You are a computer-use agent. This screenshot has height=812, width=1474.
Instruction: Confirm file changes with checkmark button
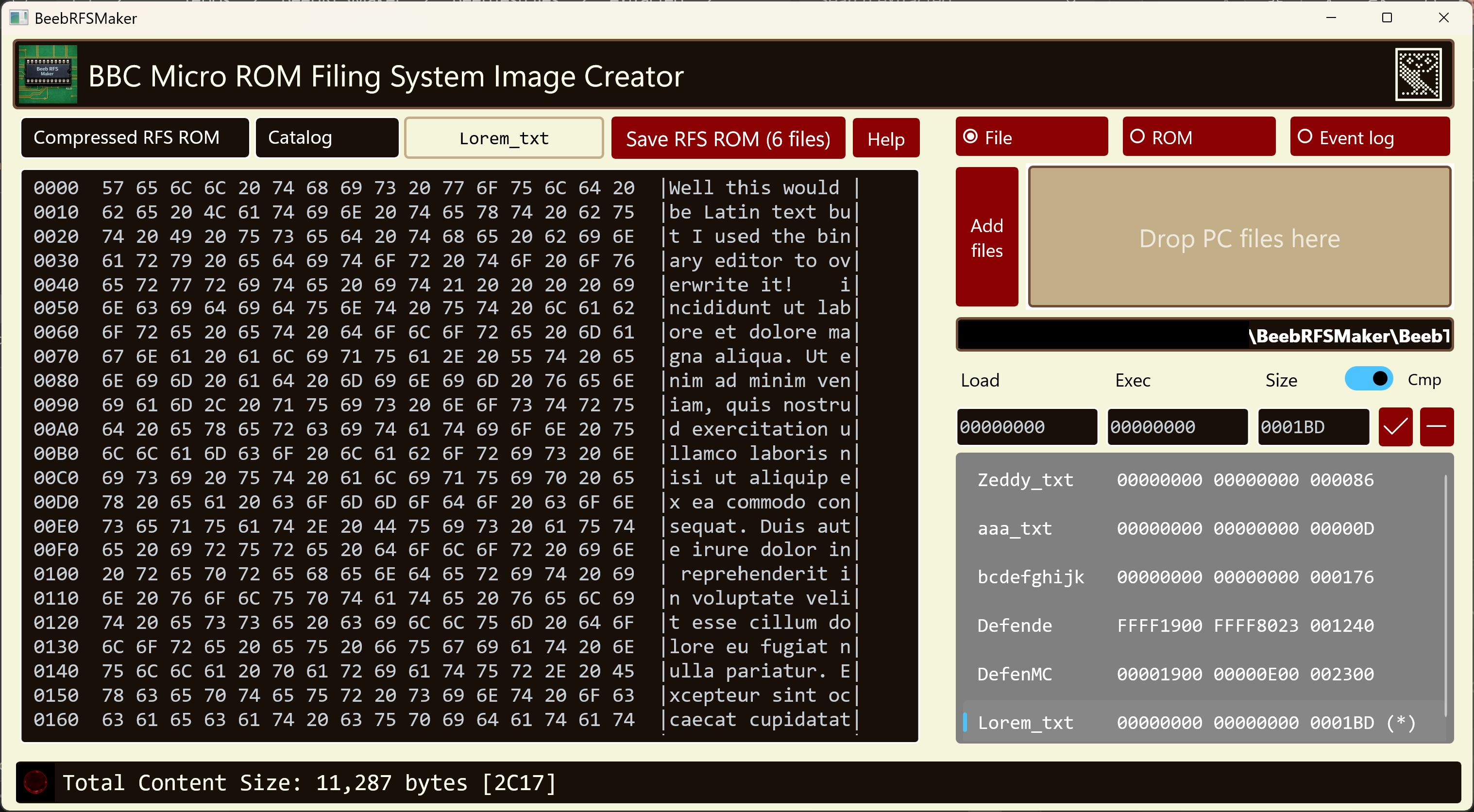(x=1396, y=427)
